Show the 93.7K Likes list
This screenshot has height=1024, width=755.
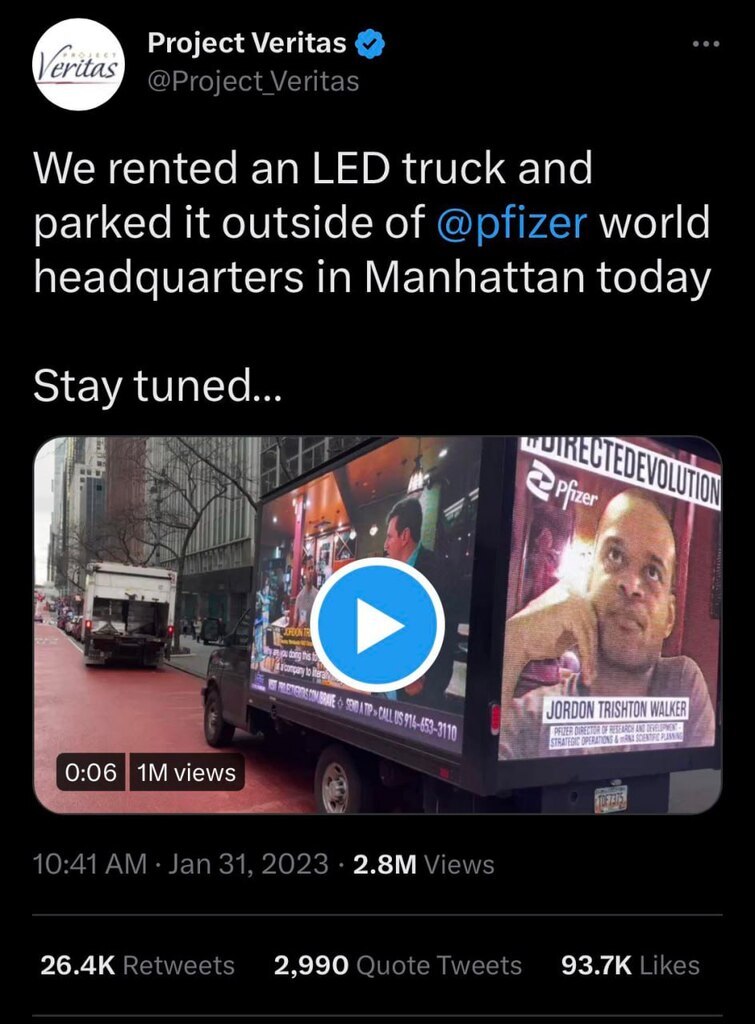[630, 965]
